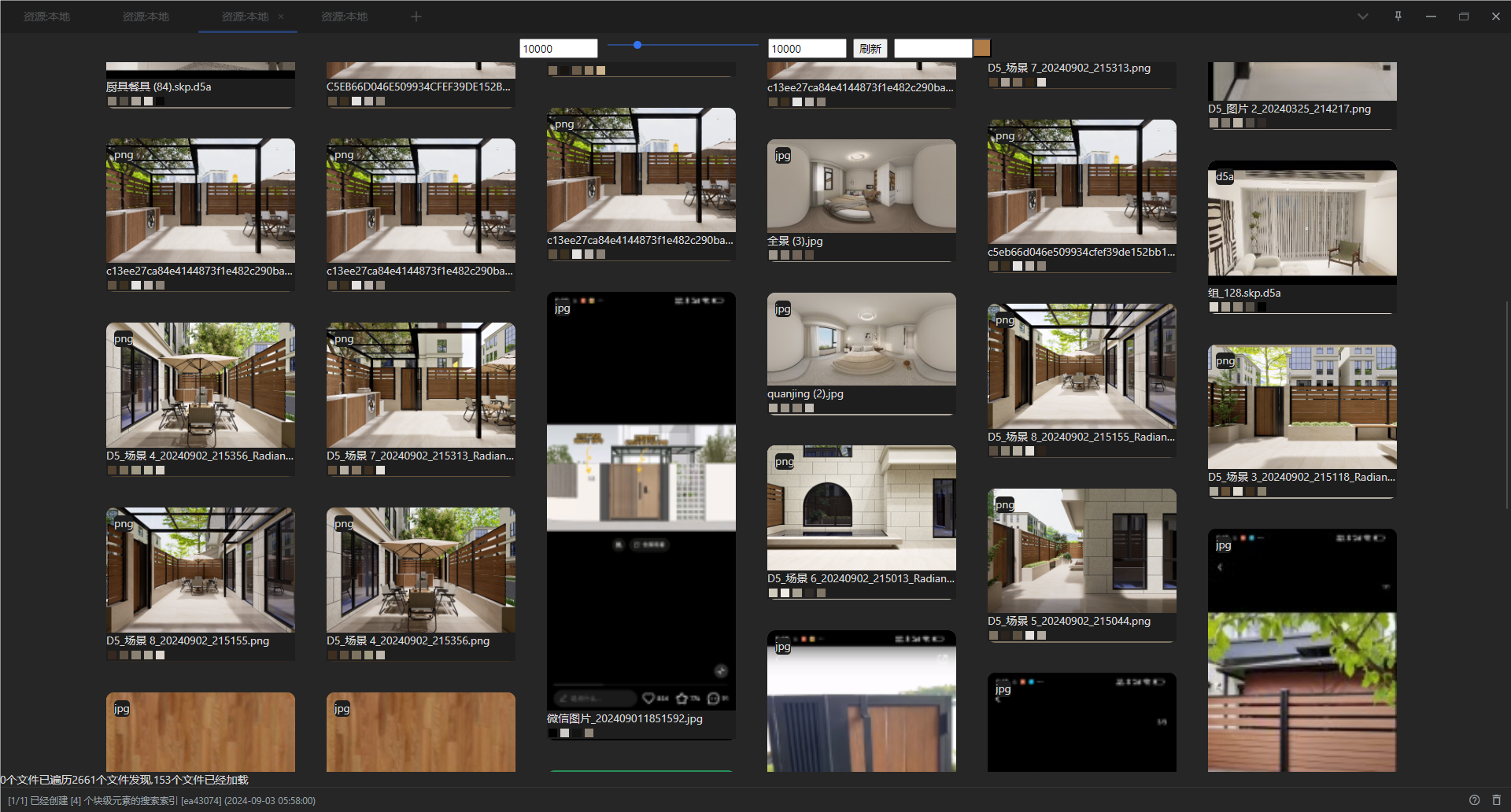Select the D5_场景 6_20240902_215013_Radian thumbnail

pos(862,507)
